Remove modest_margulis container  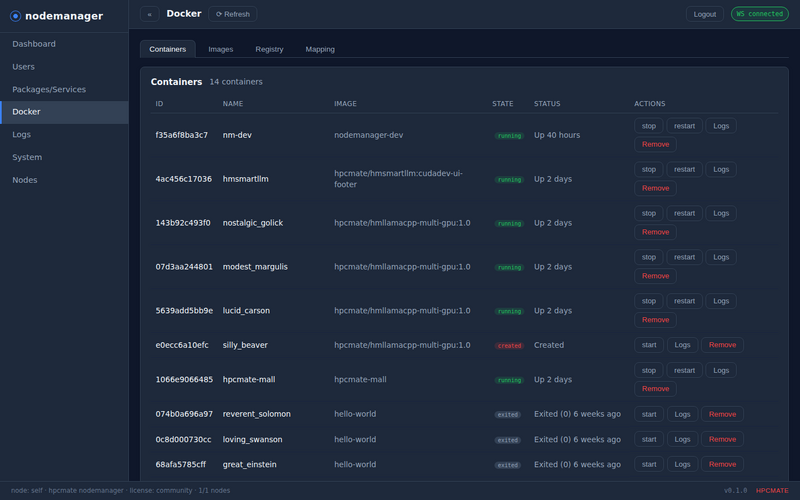coord(656,276)
